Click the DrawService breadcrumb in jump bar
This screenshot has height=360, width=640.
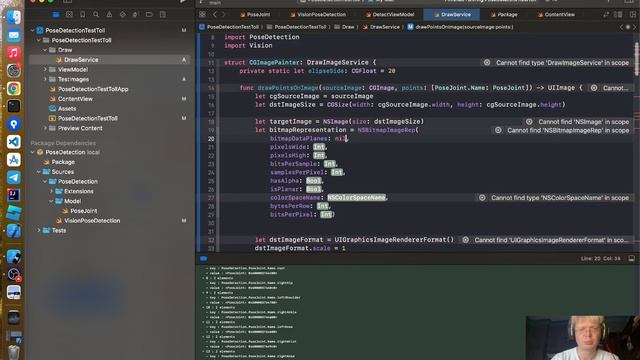381,27
